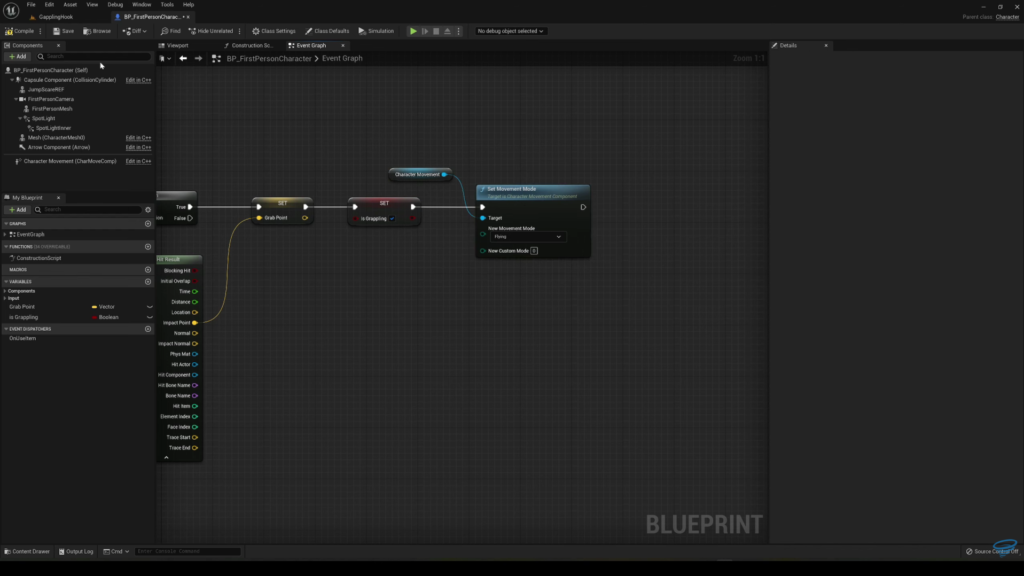Click the Find tool

[170, 31]
